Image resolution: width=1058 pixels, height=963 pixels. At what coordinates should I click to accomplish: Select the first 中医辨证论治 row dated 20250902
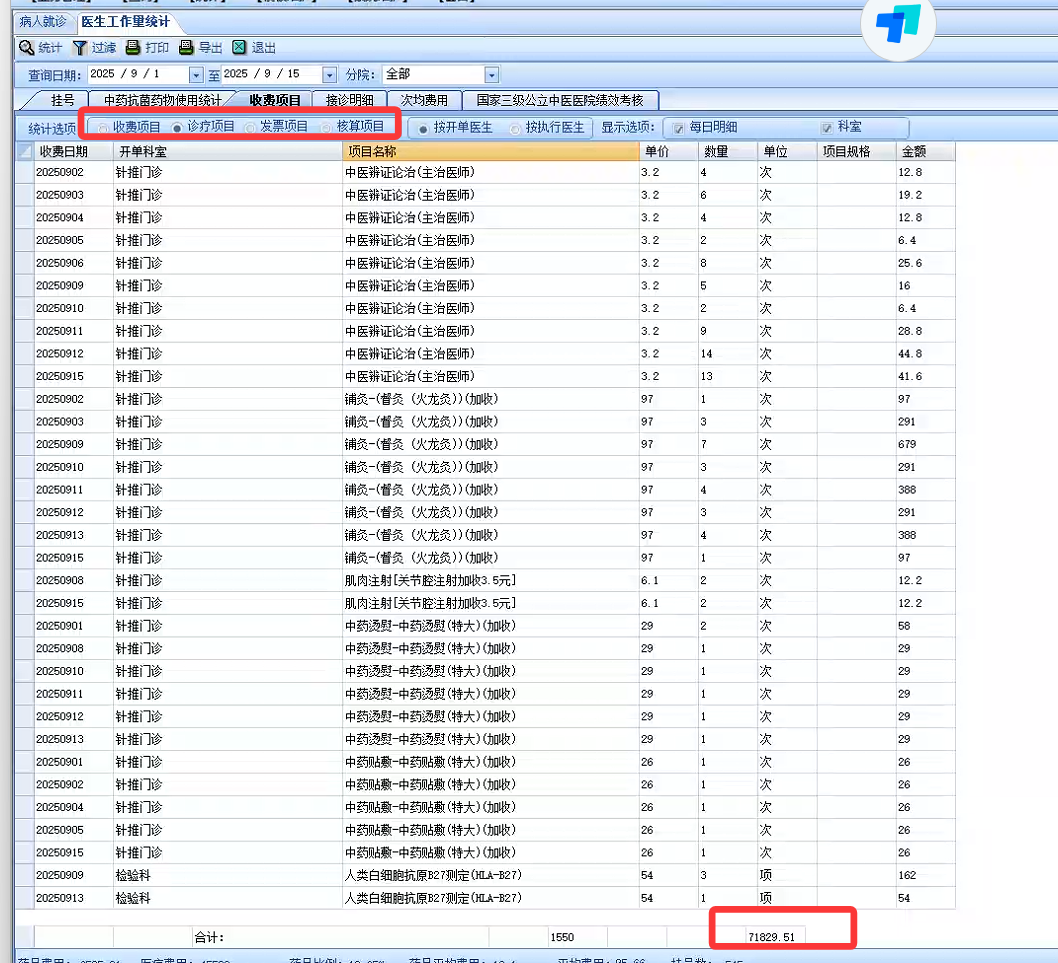click(x=408, y=172)
